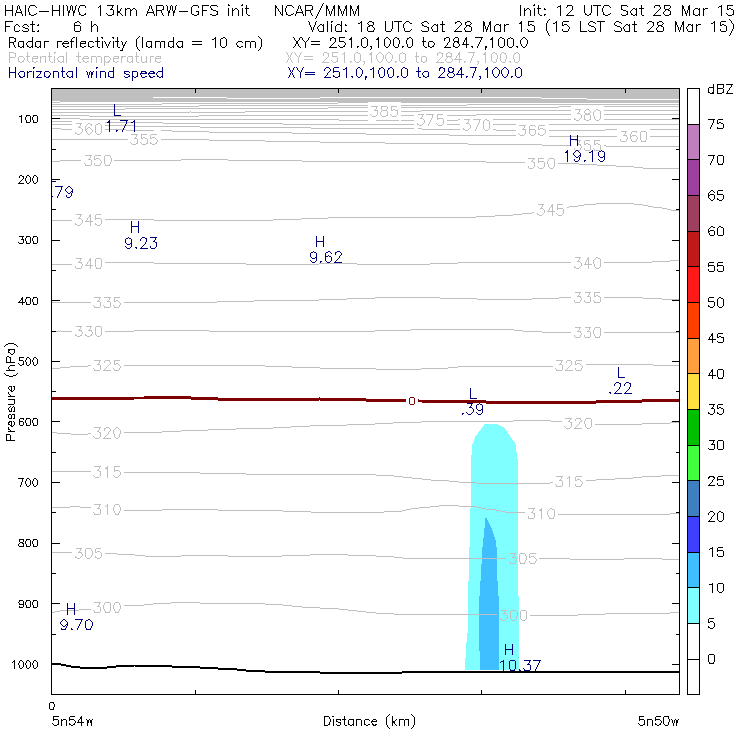
Task: Click the wind minimum 'L .22' label
Action: click(620, 380)
